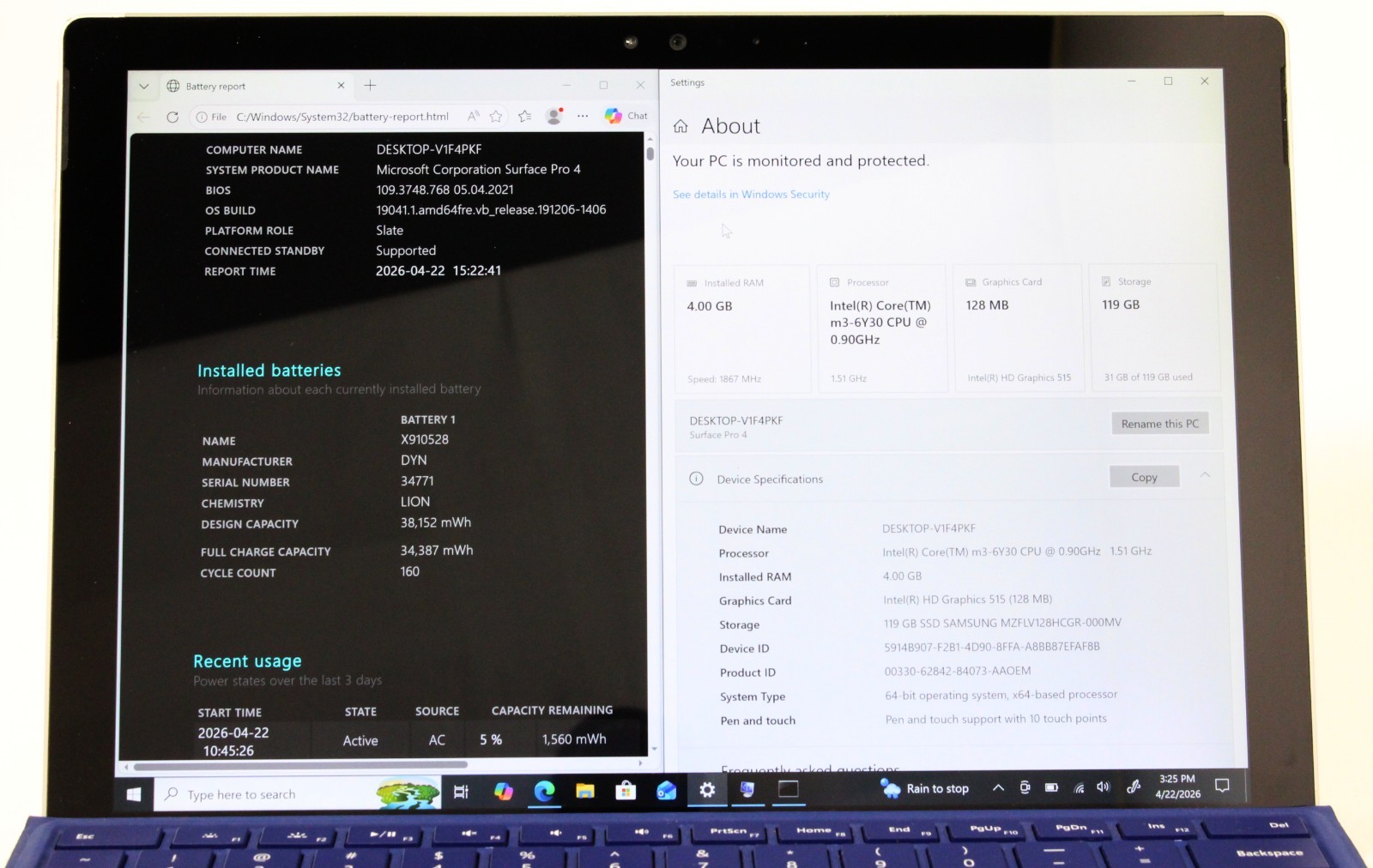The height and width of the screenshot is (868, 1373).
Task: Launch Copilot from the taskbar
Action: click(503, 792)
